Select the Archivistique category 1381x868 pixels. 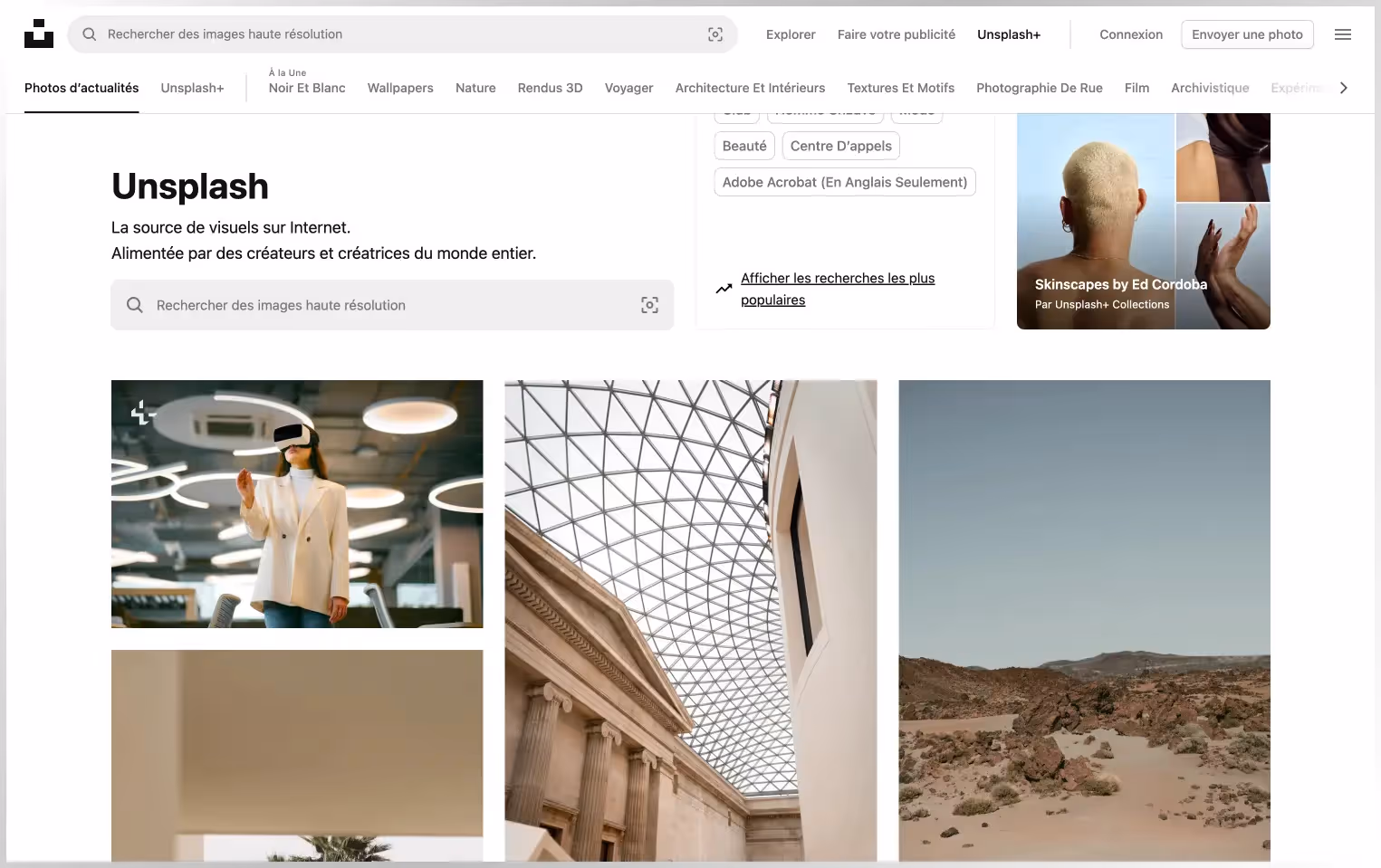(x=1210, y=88)
